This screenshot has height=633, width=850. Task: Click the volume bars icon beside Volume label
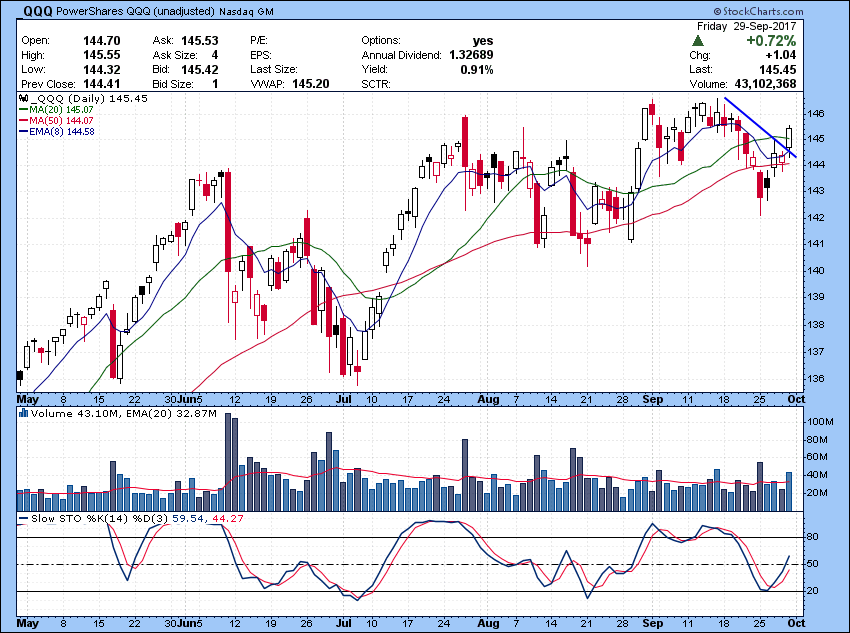pos(23,413)
